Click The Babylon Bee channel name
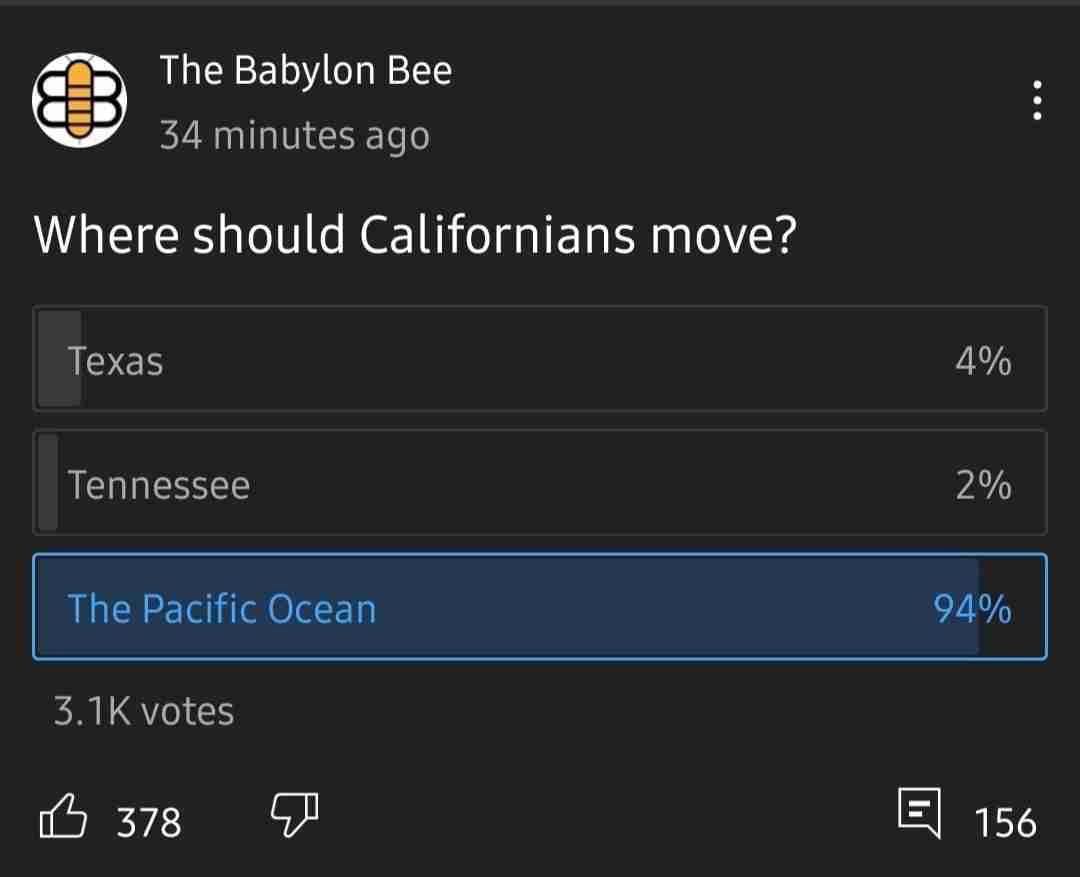Image resolution: width=1080 pixels, height=877 pixels. 306,70
